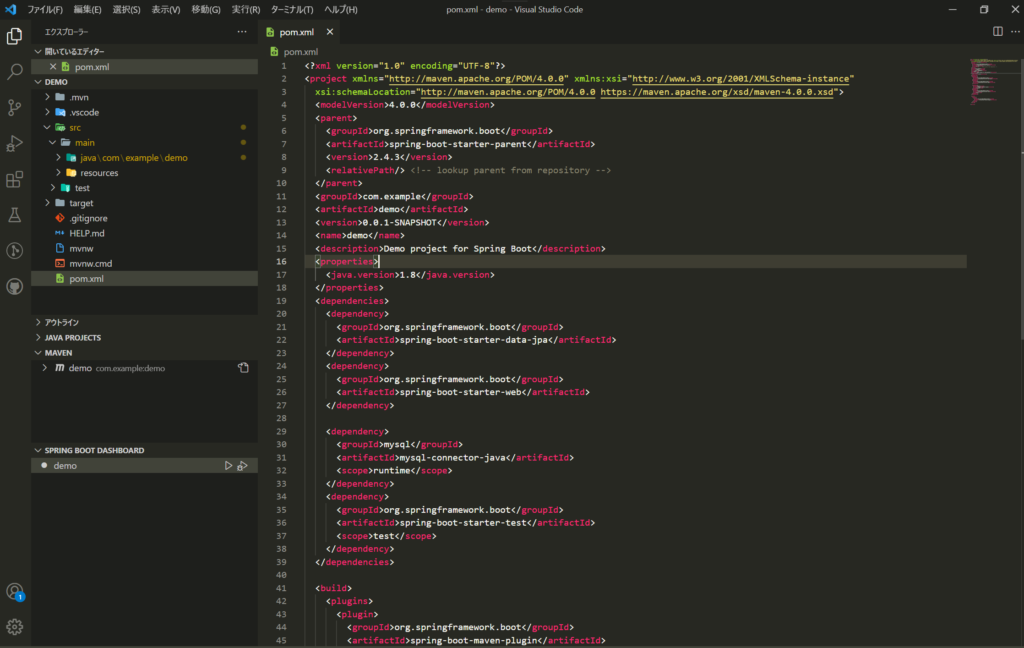
Task: Open the HELP.md file
Action: (x=144, y=233)
